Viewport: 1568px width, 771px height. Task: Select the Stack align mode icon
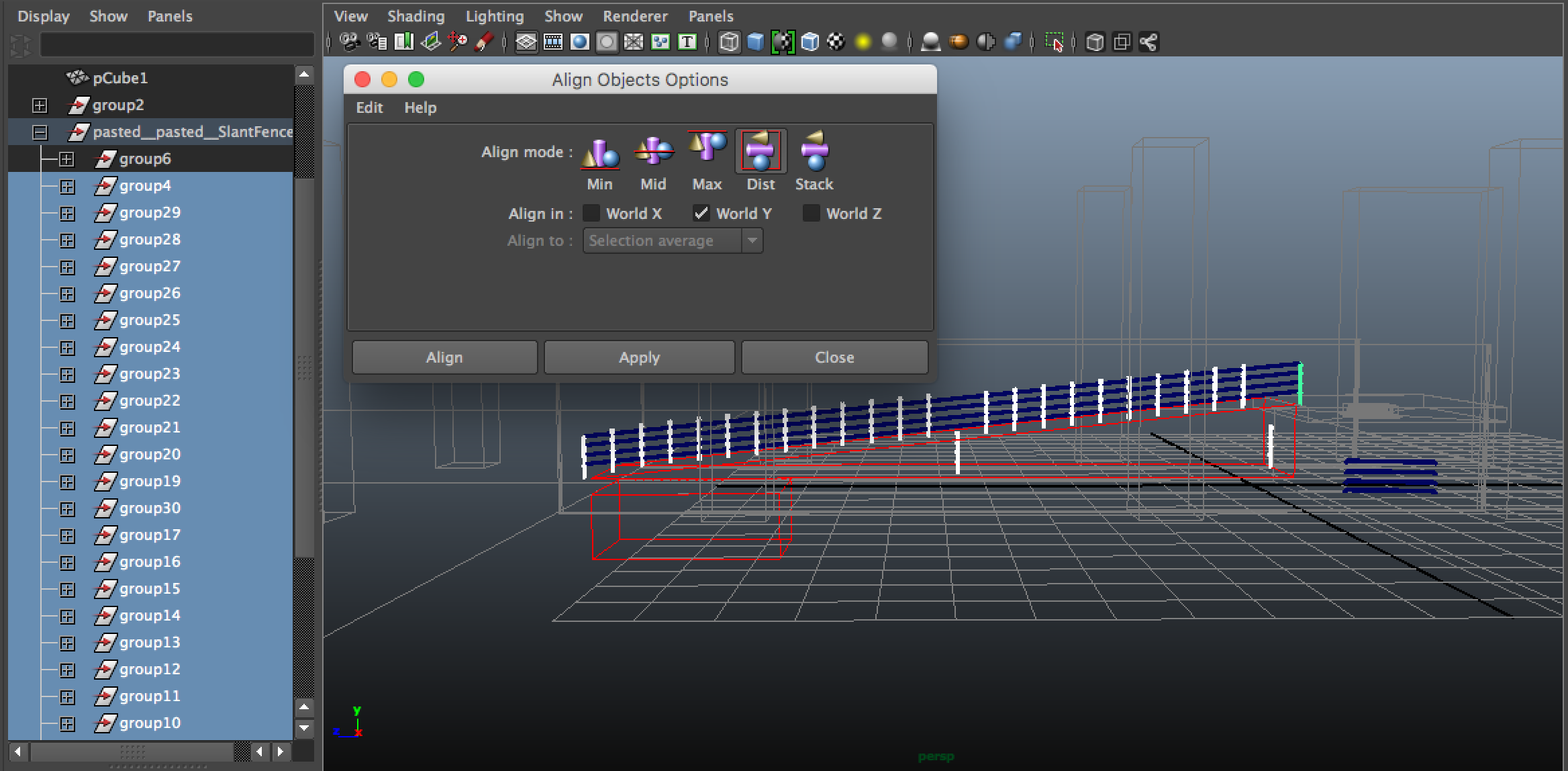pos(814,151)
